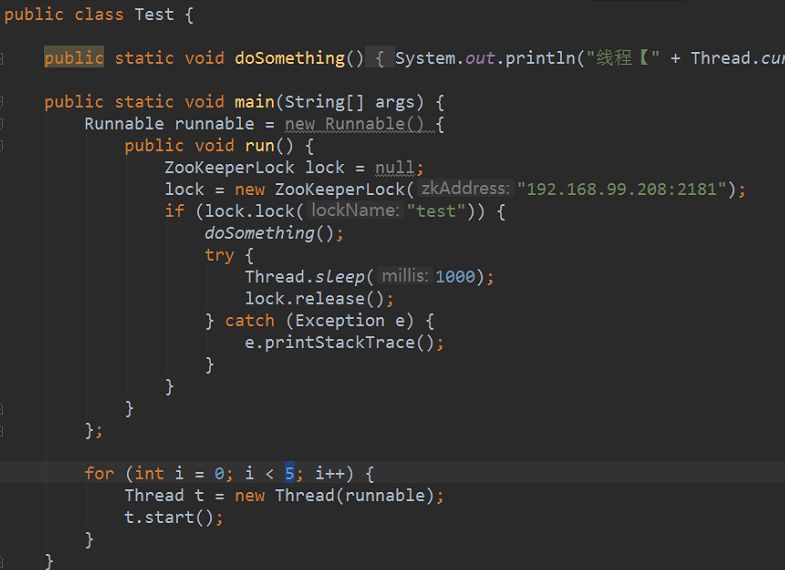Click the zkAddress: parameter hint
This screenshot has width=785, height=570.
(465, 189)
